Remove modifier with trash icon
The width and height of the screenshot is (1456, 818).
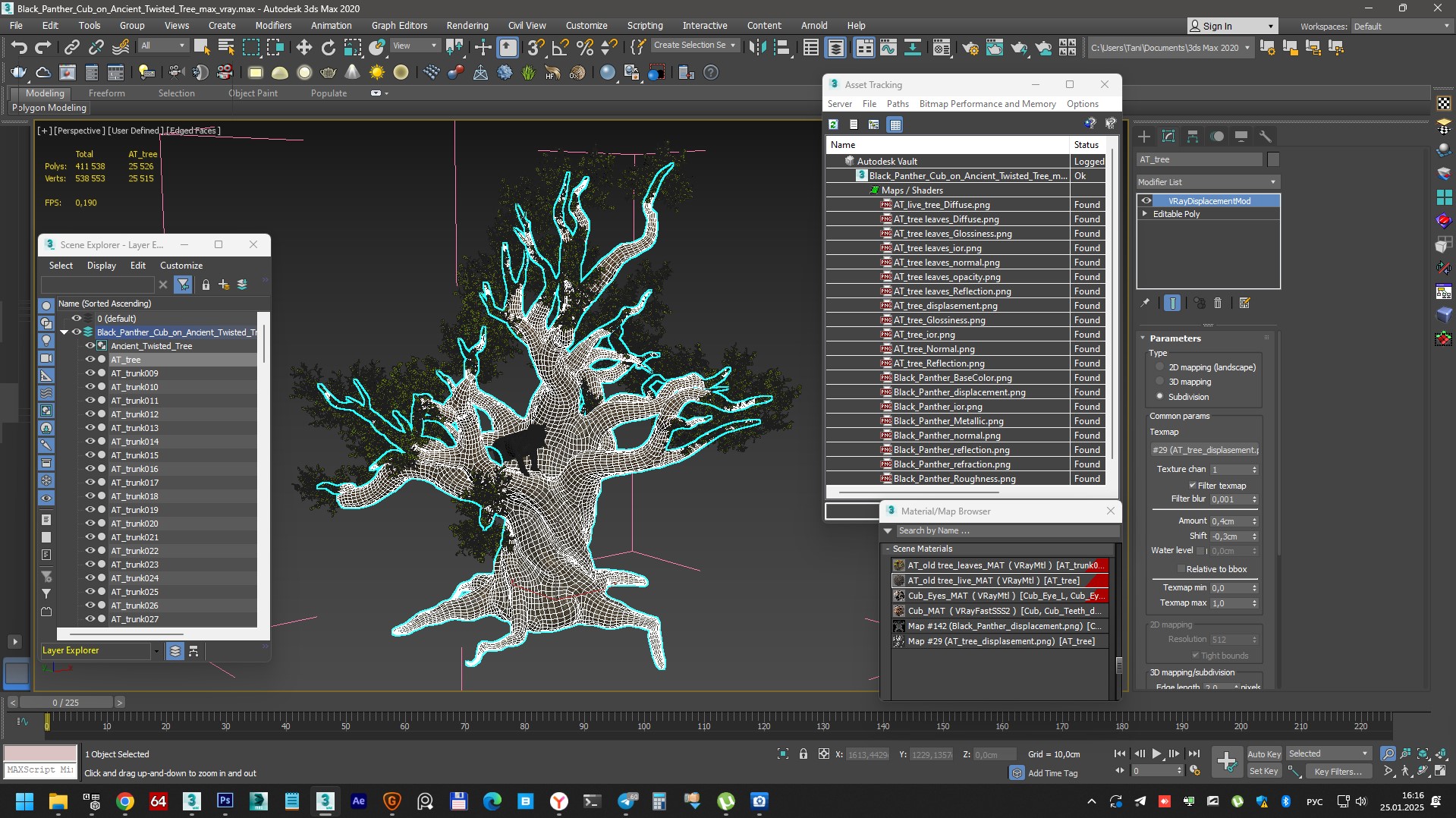(1218, 303)
